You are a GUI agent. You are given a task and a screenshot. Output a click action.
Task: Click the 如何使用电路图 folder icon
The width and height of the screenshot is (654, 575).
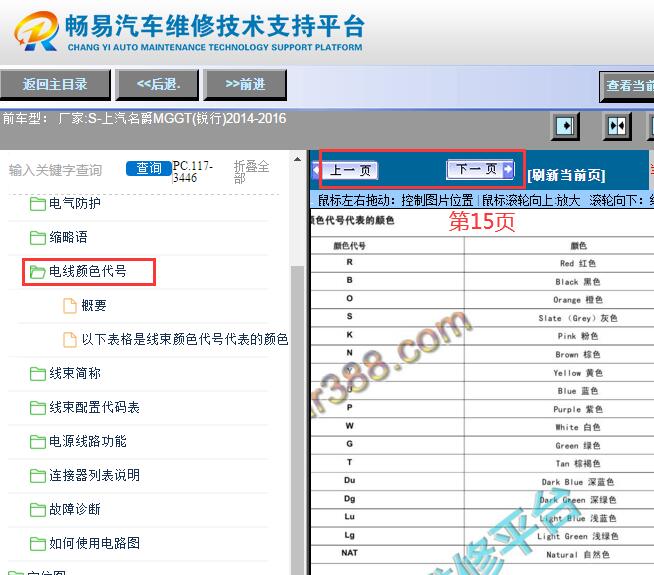click(x=38, y=544)
